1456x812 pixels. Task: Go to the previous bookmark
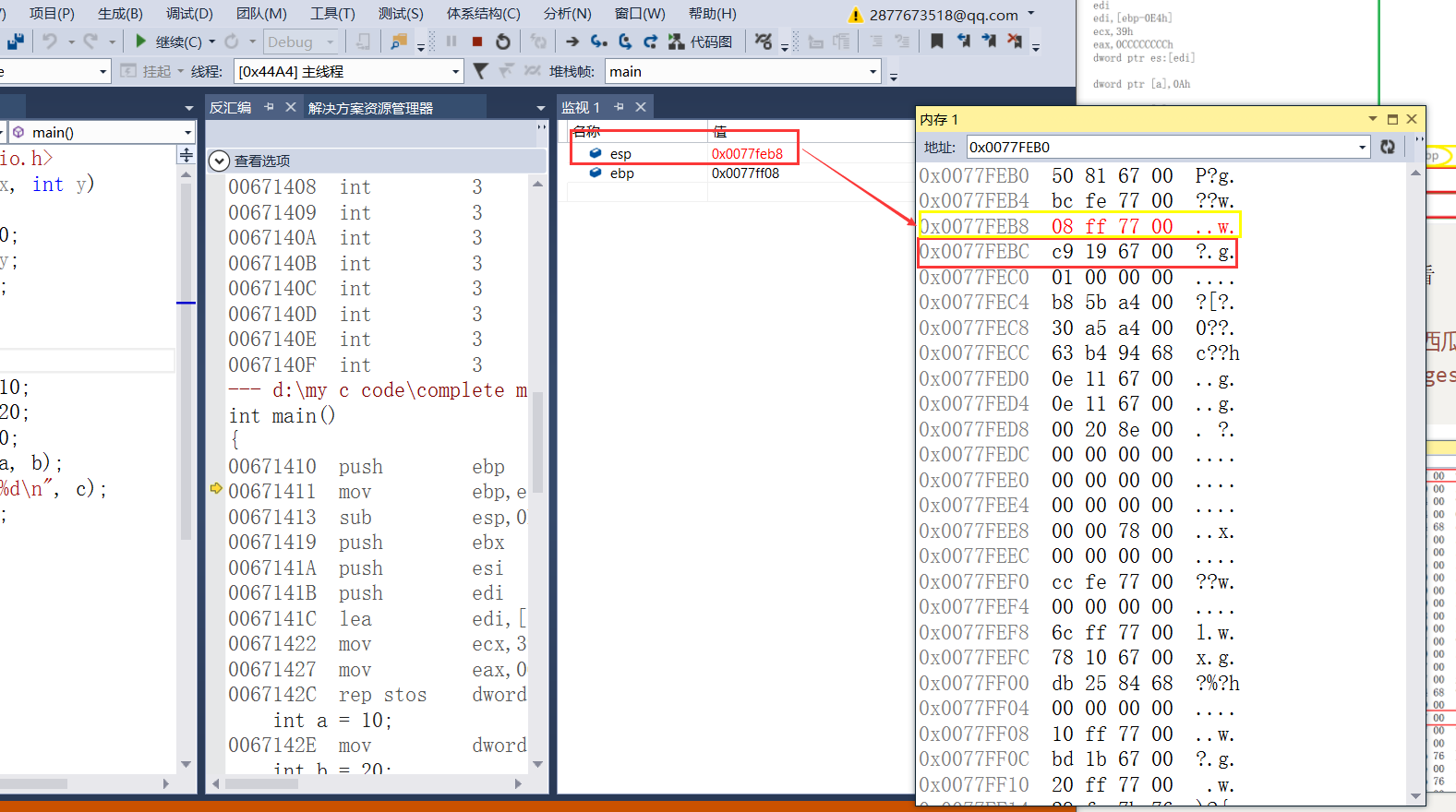pos(963,42)
